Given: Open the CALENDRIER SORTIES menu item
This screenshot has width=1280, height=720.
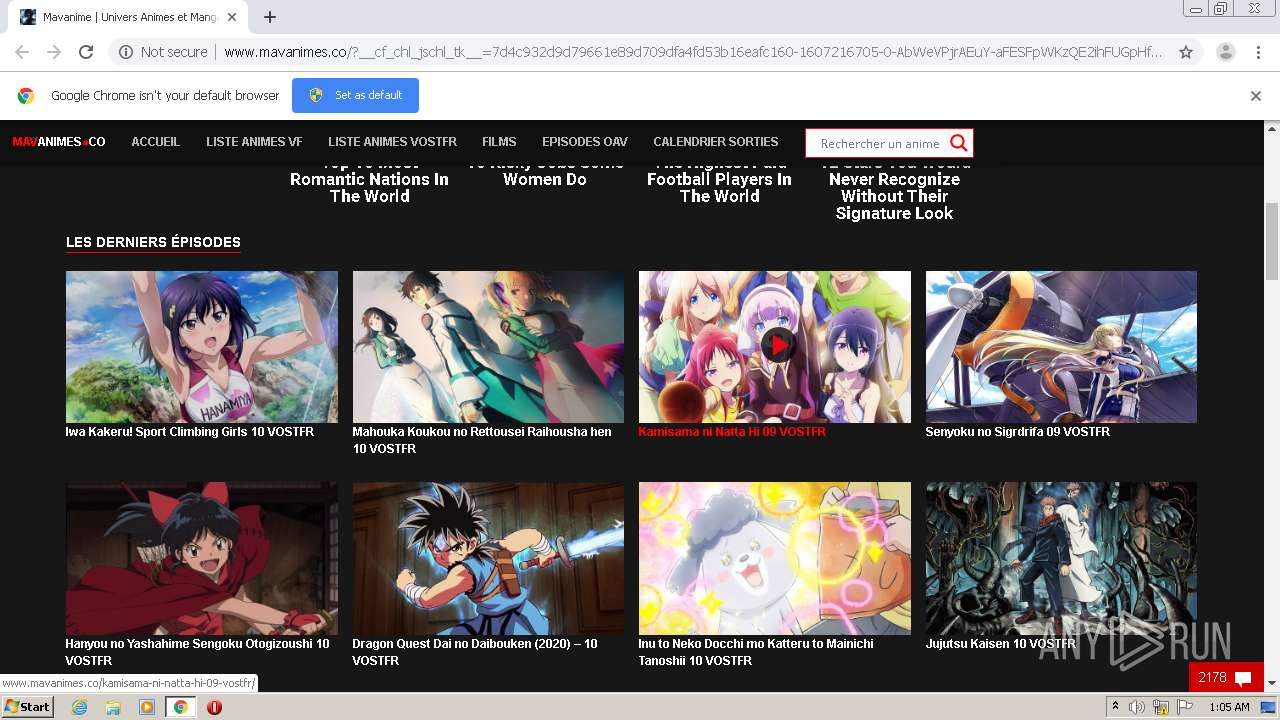Looking at the screenshot, I should click(x=716, y=142).
